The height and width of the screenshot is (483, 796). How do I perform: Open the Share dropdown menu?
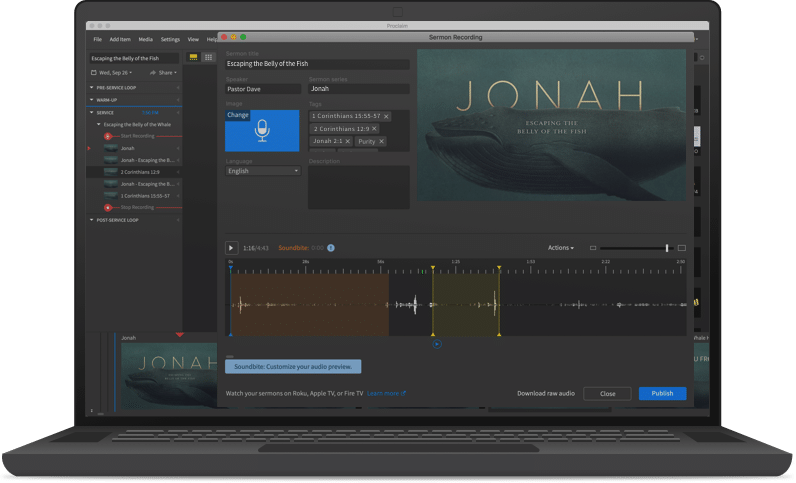[168, 73]
